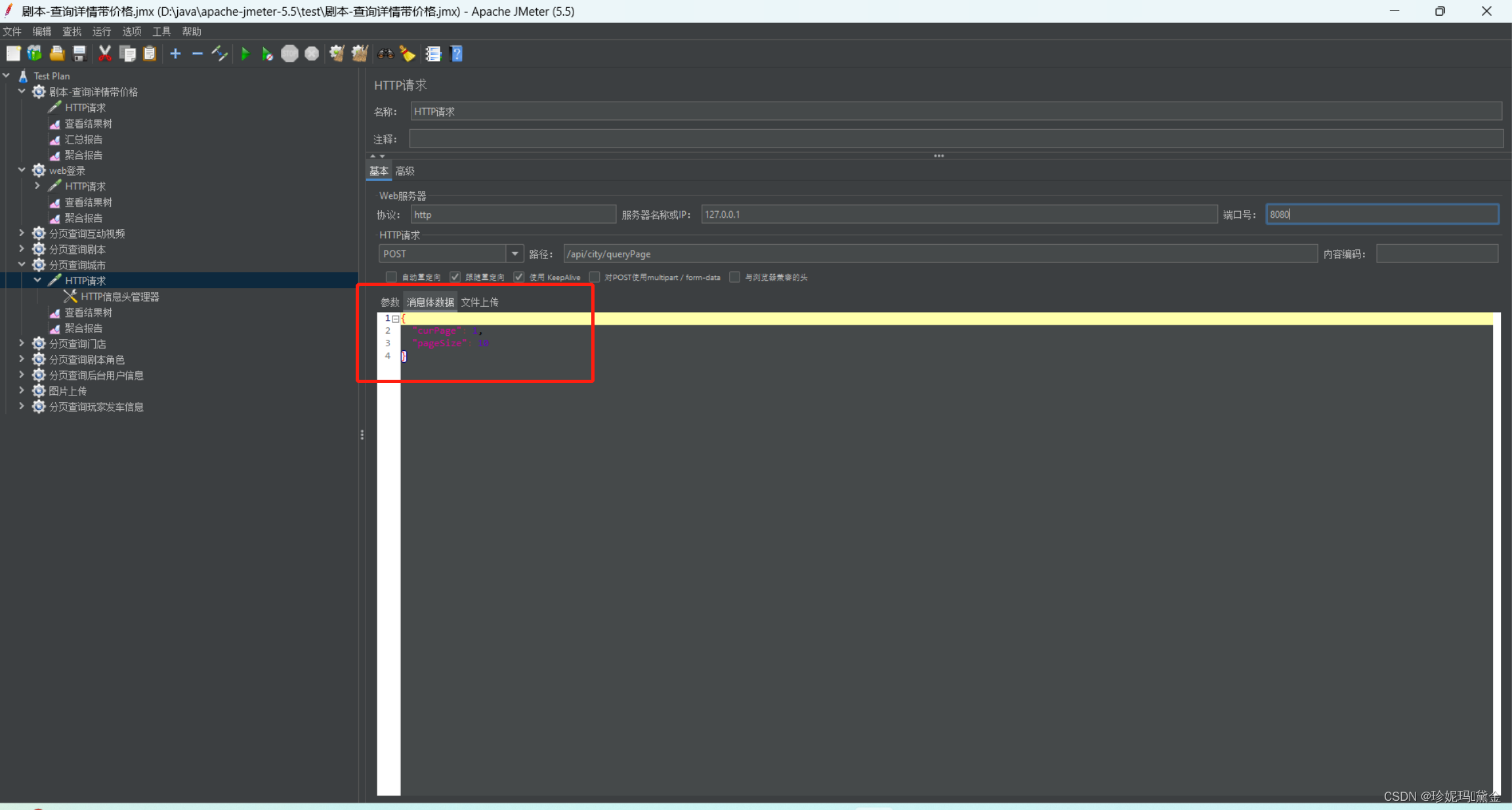This screenshot has height=810, width=1512.
Task: Click the 内容编码 input field
Action: (x=1437, y=254)
